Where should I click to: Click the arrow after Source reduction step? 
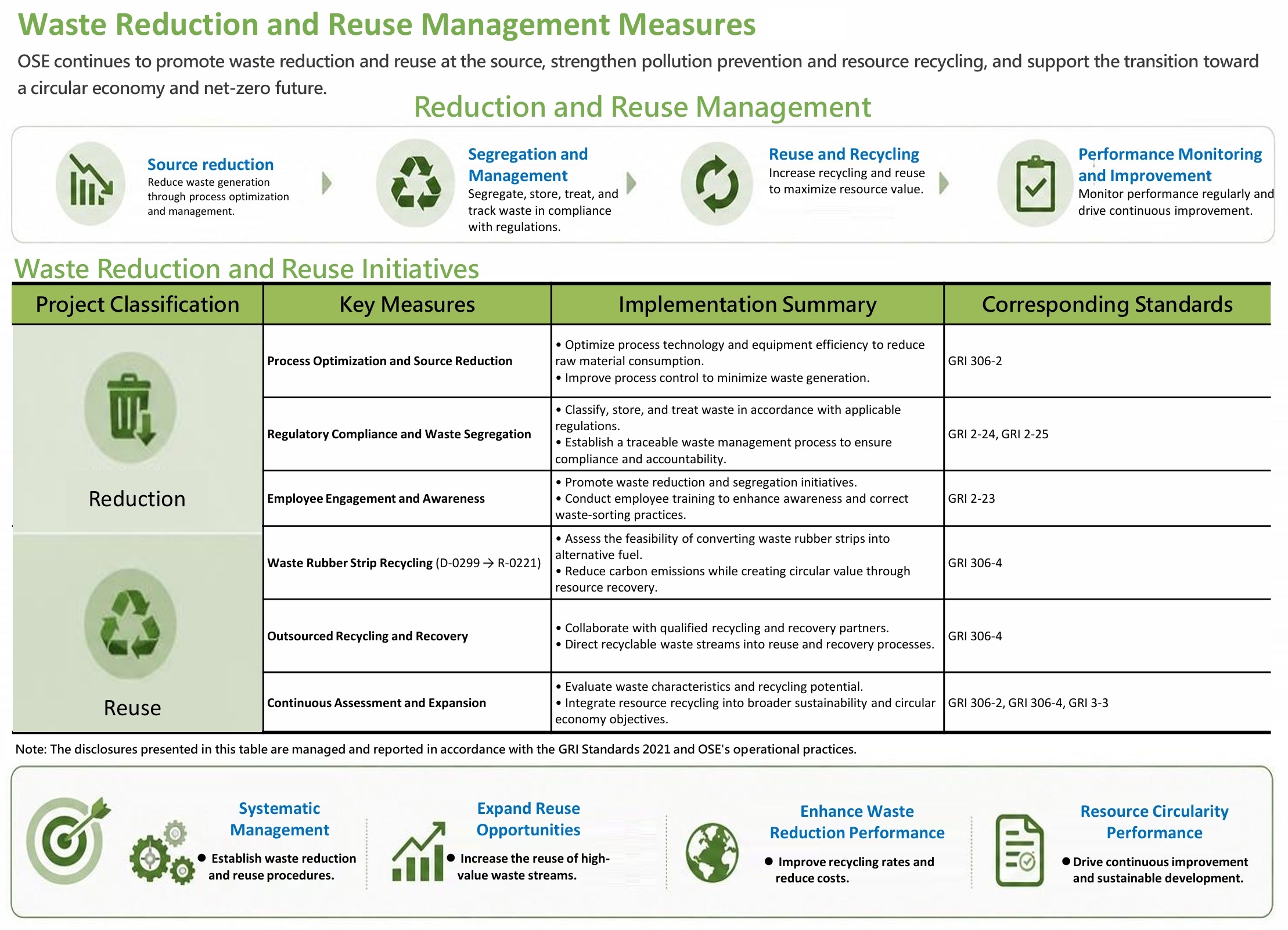pos(327,183)
